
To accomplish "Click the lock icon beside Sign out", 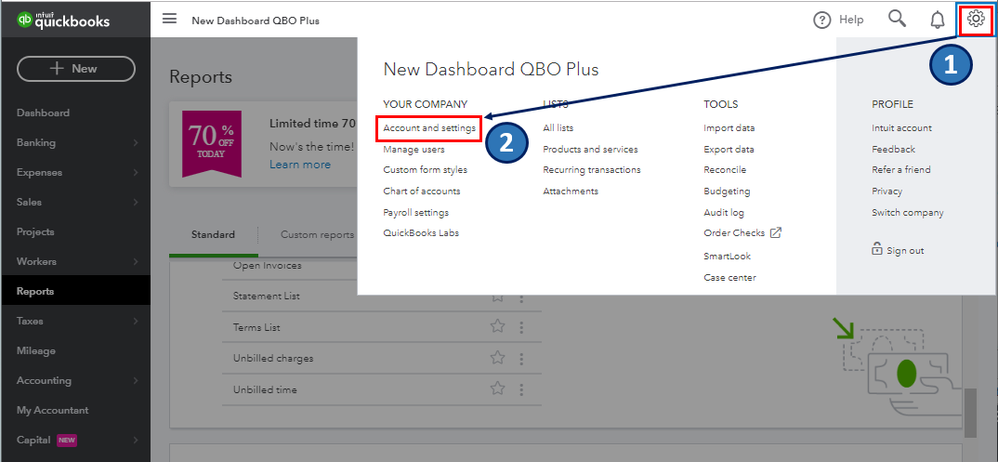I will [877, 249].
